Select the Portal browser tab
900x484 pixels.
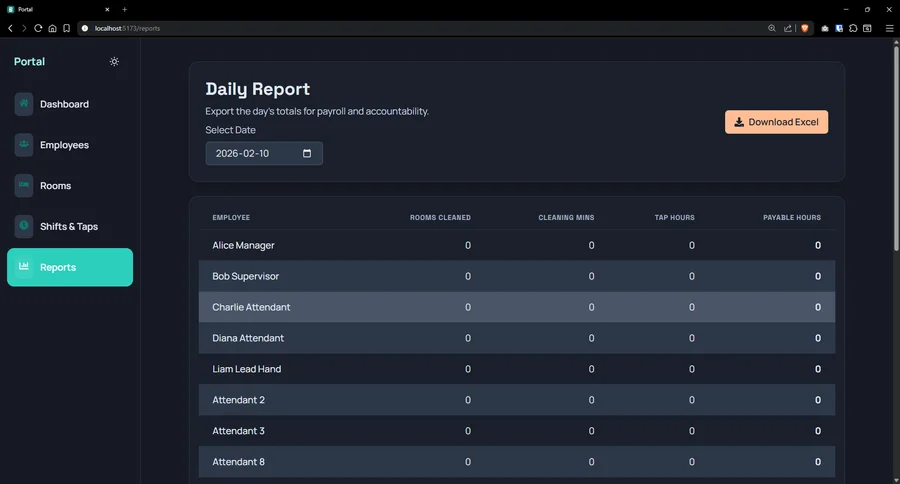pos(57,9)
